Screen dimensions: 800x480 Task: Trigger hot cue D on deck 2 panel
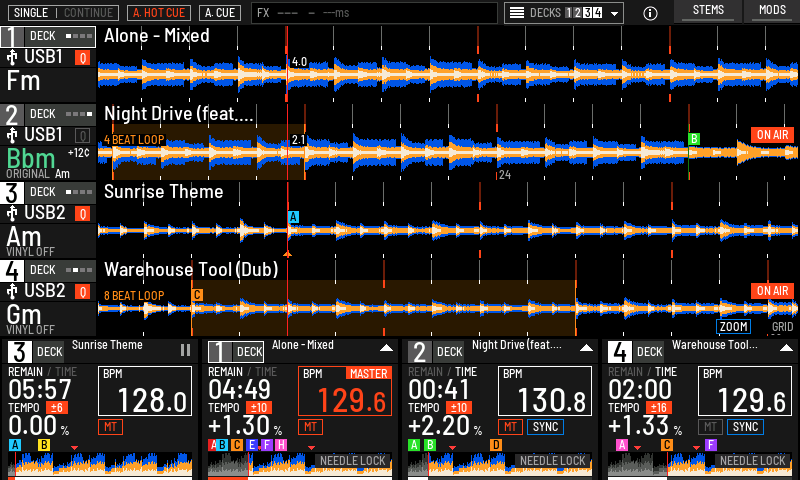click(496, 445)
